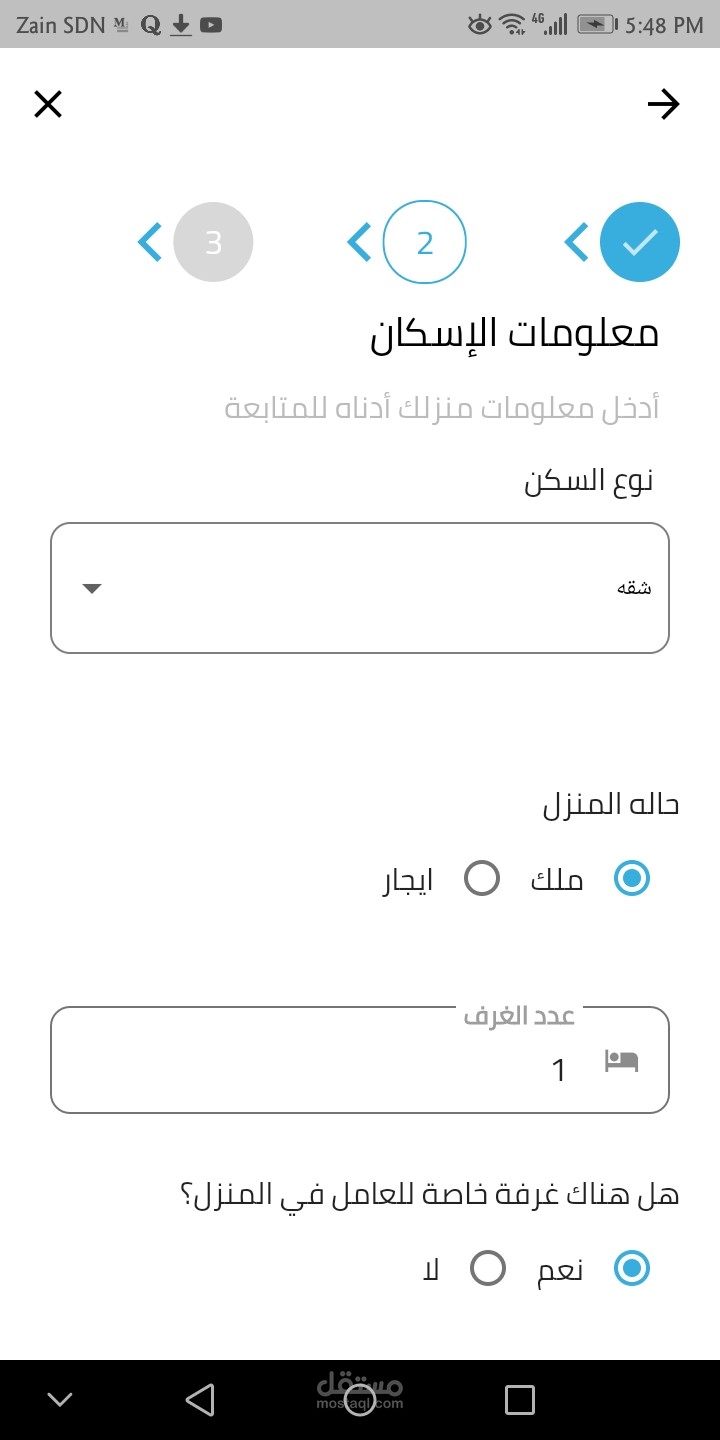
Task: Close the housing form with X icon
Action: (48, 104)
